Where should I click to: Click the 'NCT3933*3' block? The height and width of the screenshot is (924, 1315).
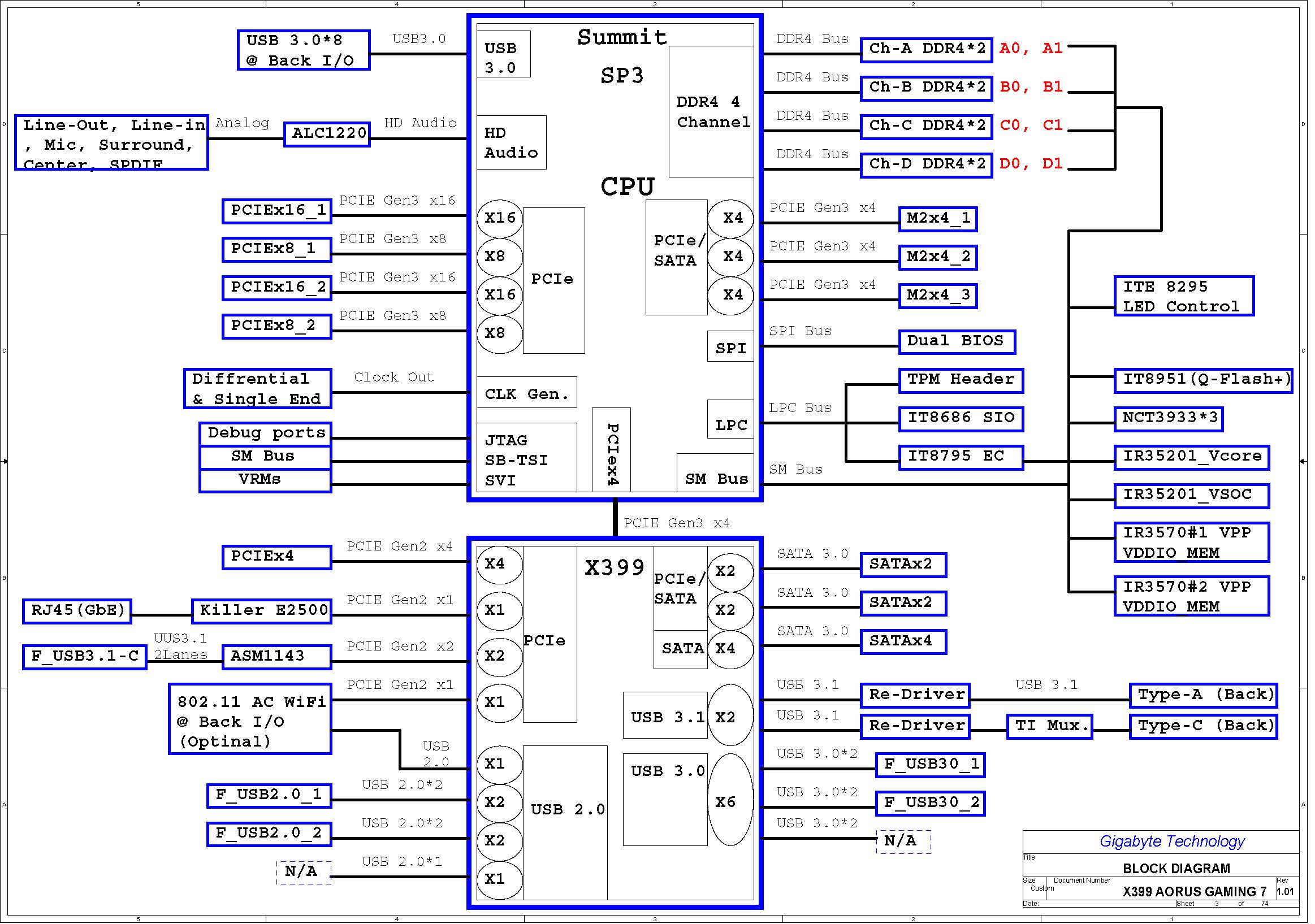coord(1169,419)
